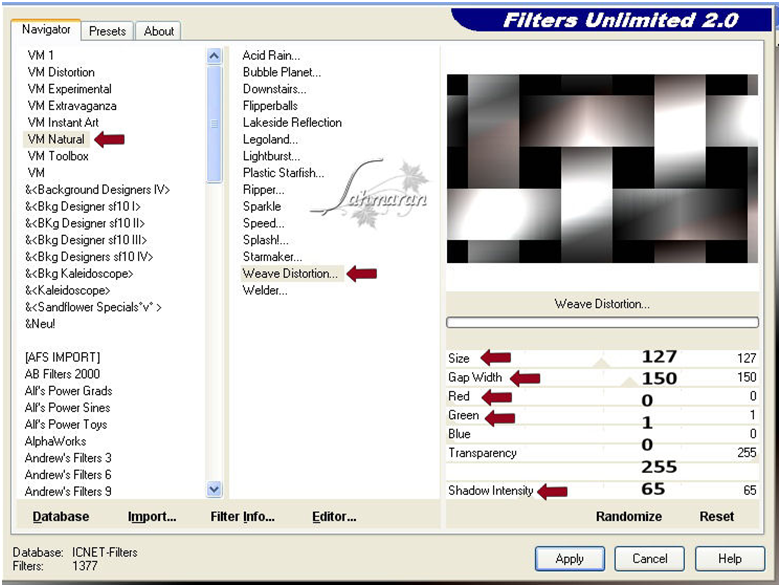Click the Import... button
The width and height of the screenshot is (781, 587).
click(x=152, y=516)
